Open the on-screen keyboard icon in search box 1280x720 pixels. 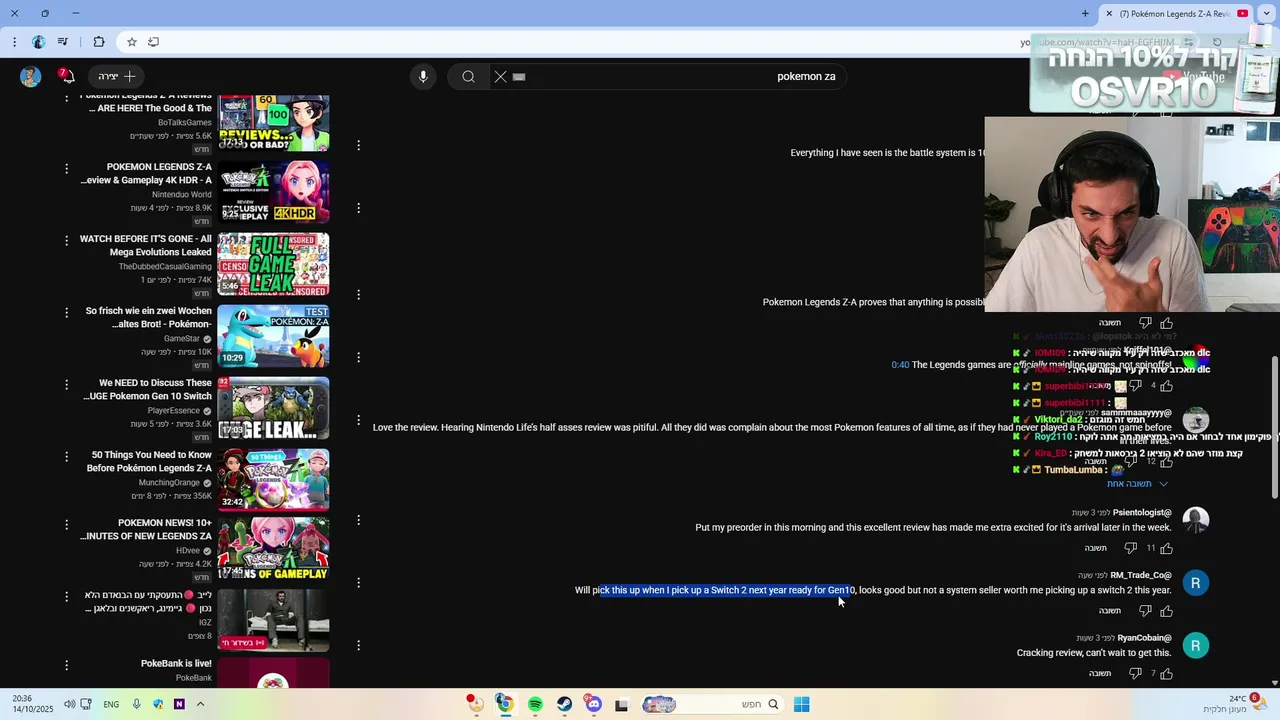point(519,76)
